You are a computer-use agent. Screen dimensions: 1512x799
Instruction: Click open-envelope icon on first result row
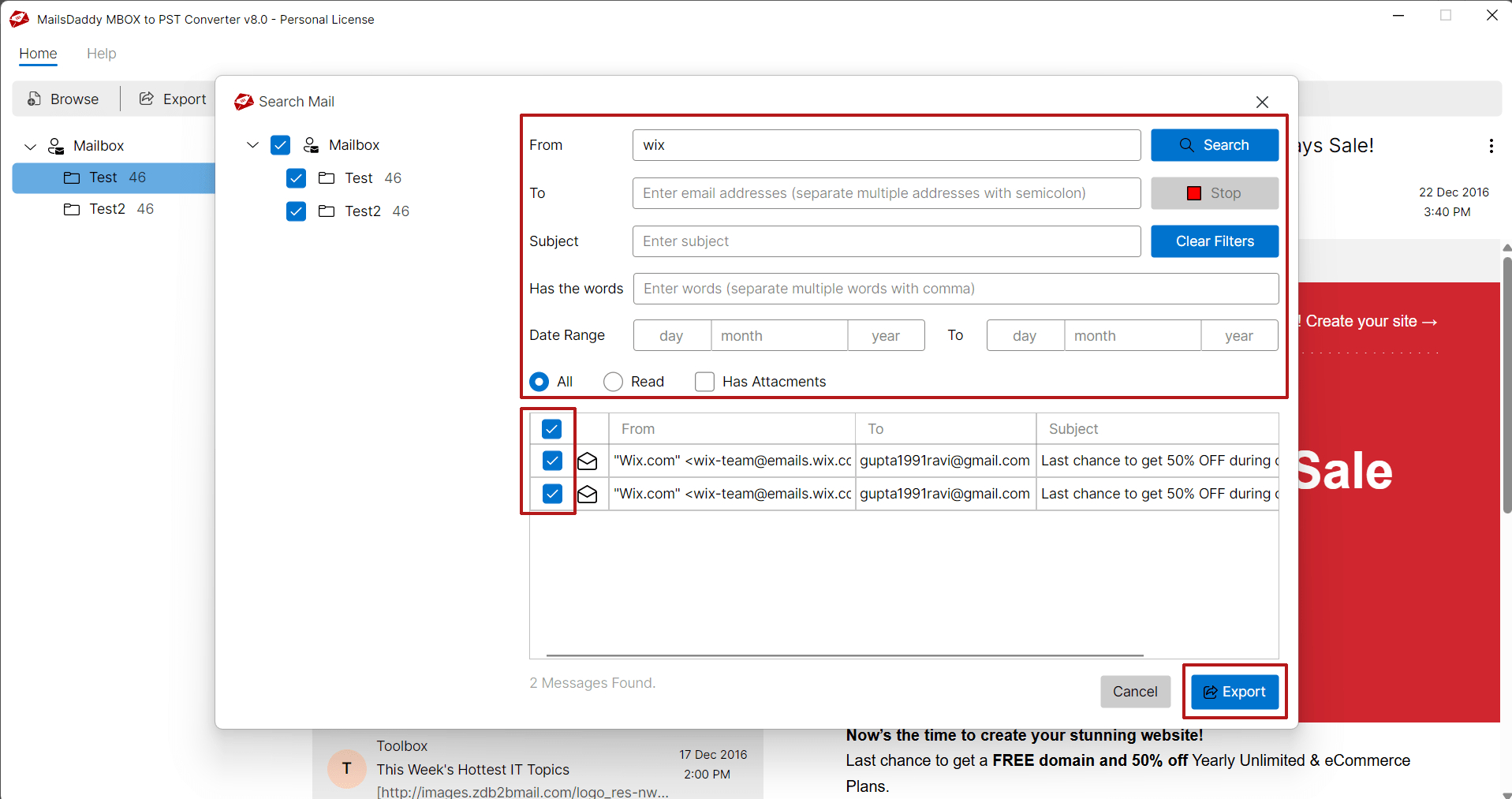[588, 461]
